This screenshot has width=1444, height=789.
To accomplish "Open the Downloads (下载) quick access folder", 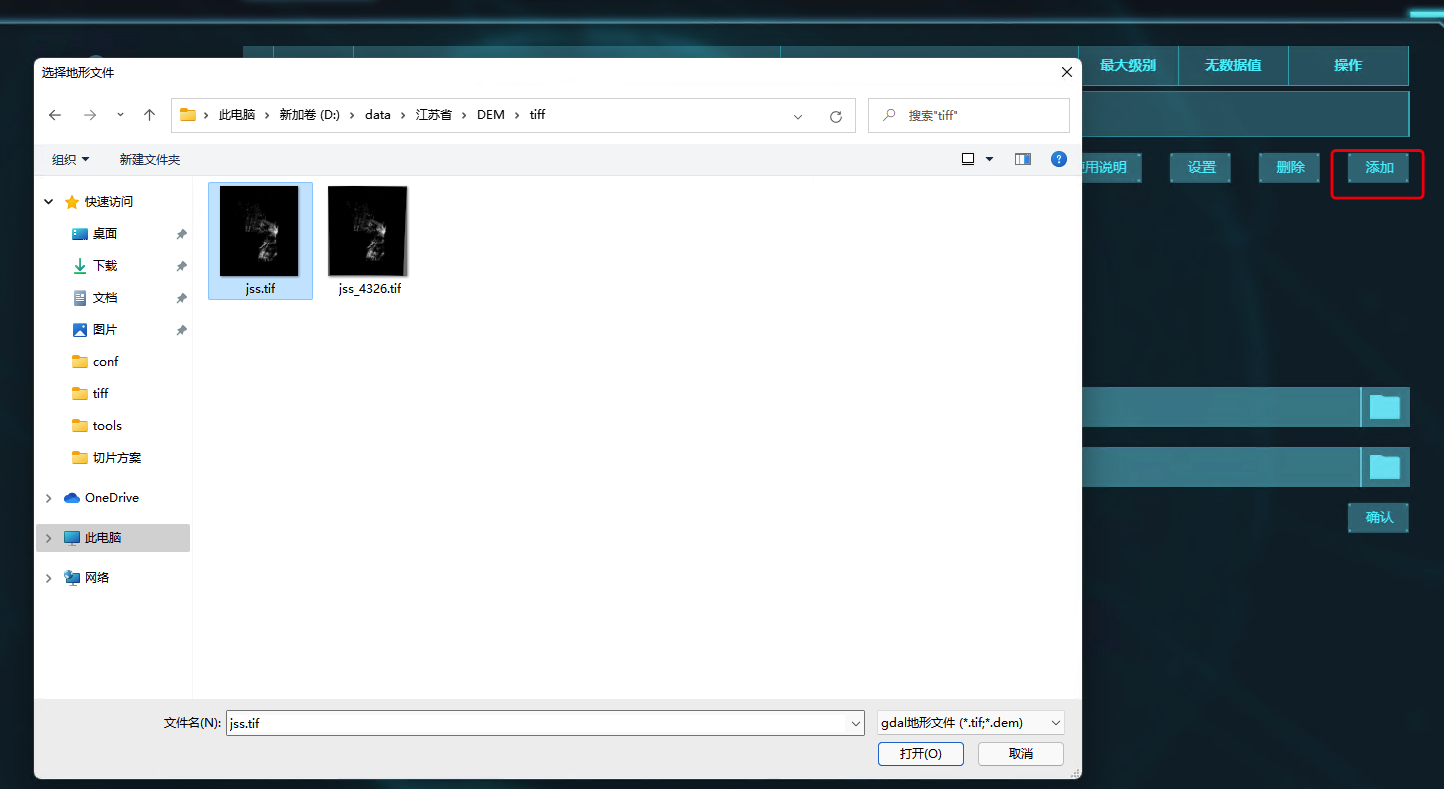I will tap(105, 266).
